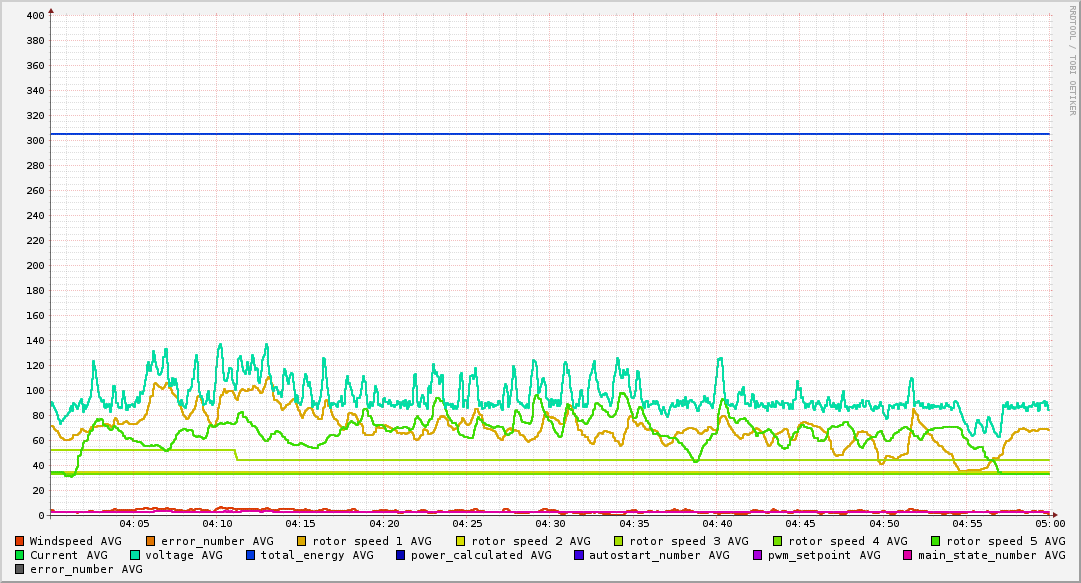The height and width of the screenshot is (583, 1081).
Task: Click the gray error_number AVG legend square
Action: 20,569
